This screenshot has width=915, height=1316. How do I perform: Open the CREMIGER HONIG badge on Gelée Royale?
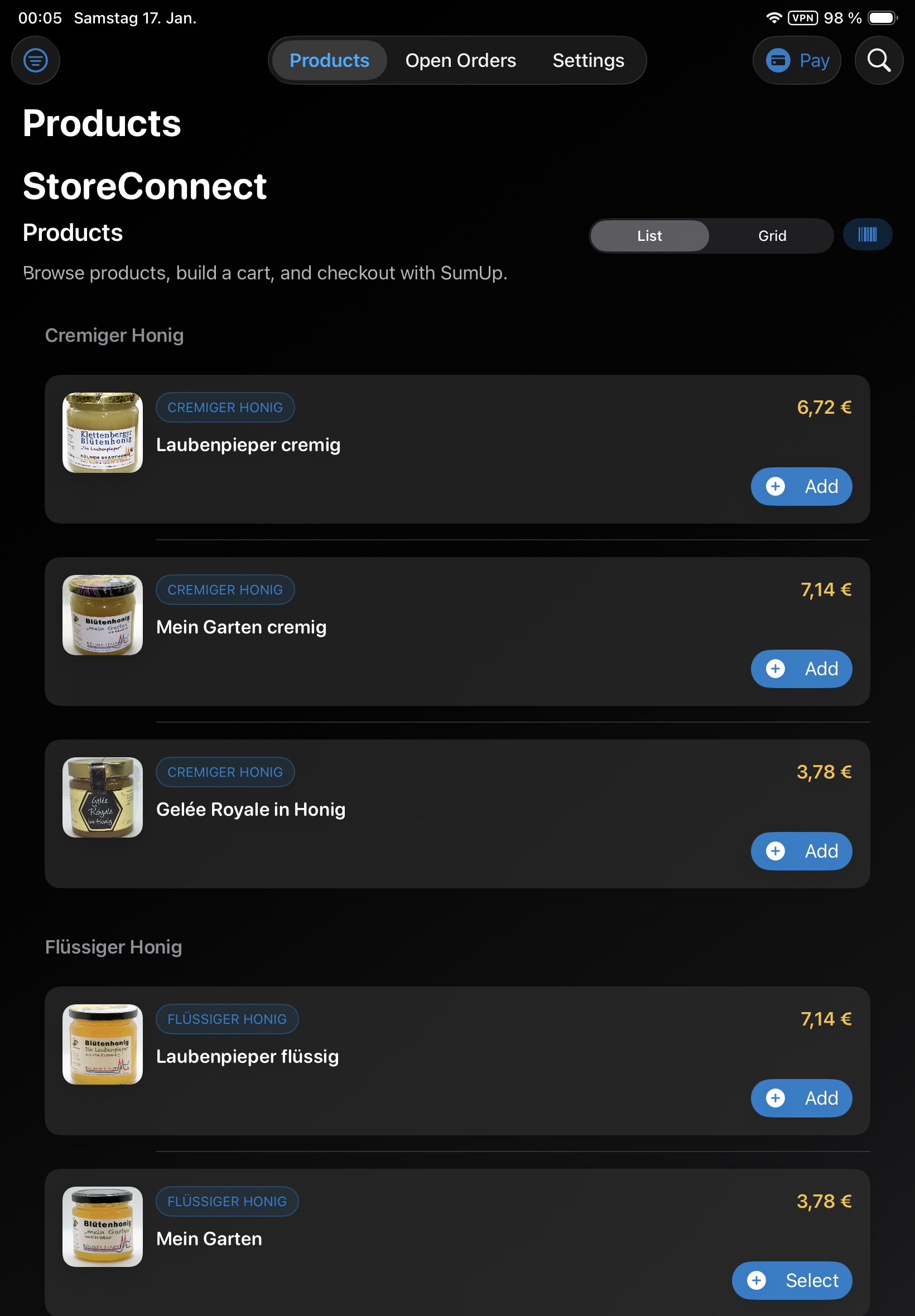225,772
